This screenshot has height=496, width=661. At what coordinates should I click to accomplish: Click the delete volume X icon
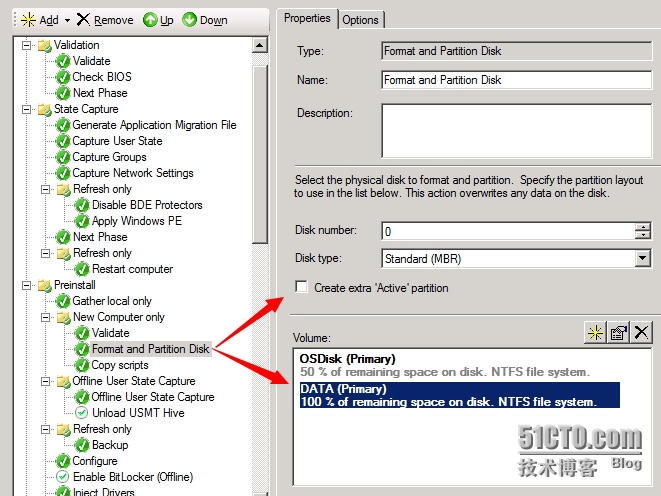(641, 333)
